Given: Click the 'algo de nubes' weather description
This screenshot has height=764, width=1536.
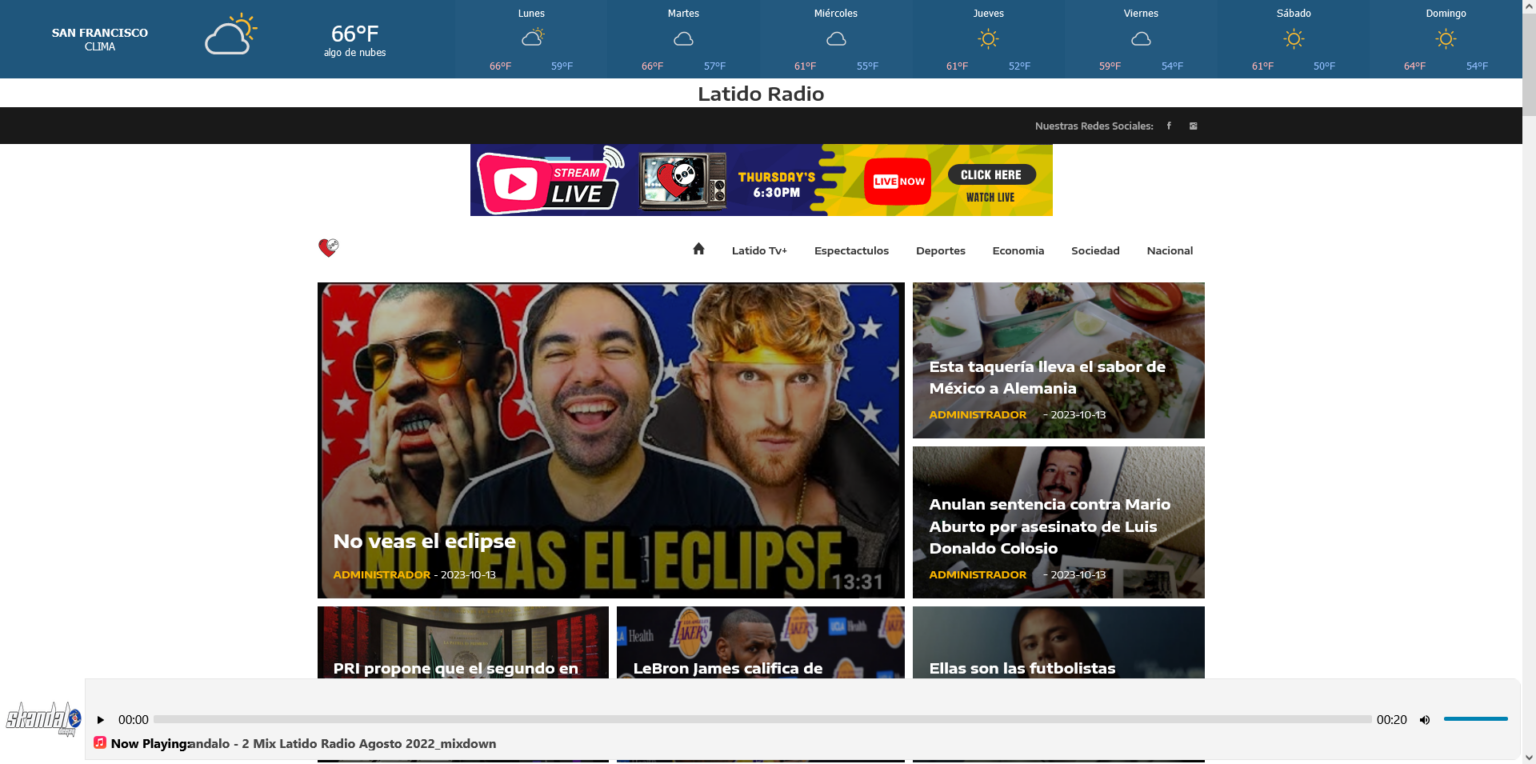Looking at the screenshot, I should [355, 53].
